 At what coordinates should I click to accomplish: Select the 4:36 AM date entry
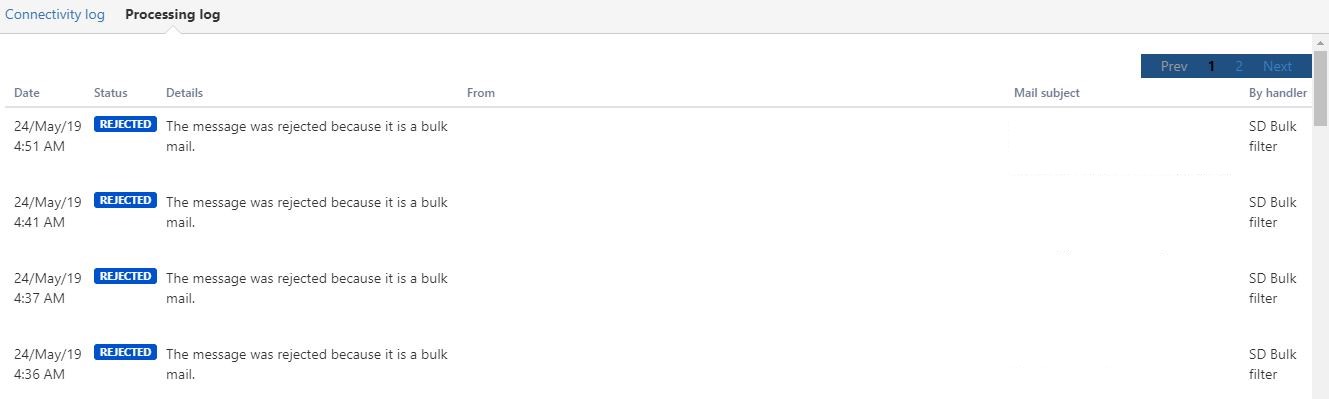48,364
